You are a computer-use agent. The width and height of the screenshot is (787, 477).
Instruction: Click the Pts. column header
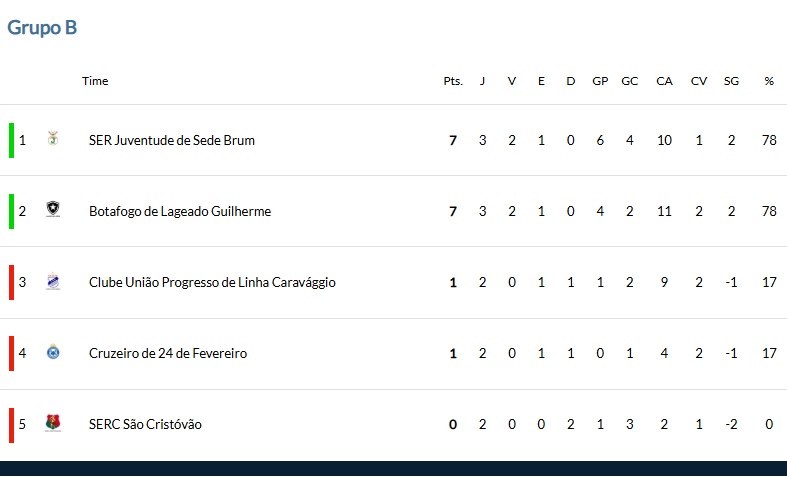[x=453, y=81]
